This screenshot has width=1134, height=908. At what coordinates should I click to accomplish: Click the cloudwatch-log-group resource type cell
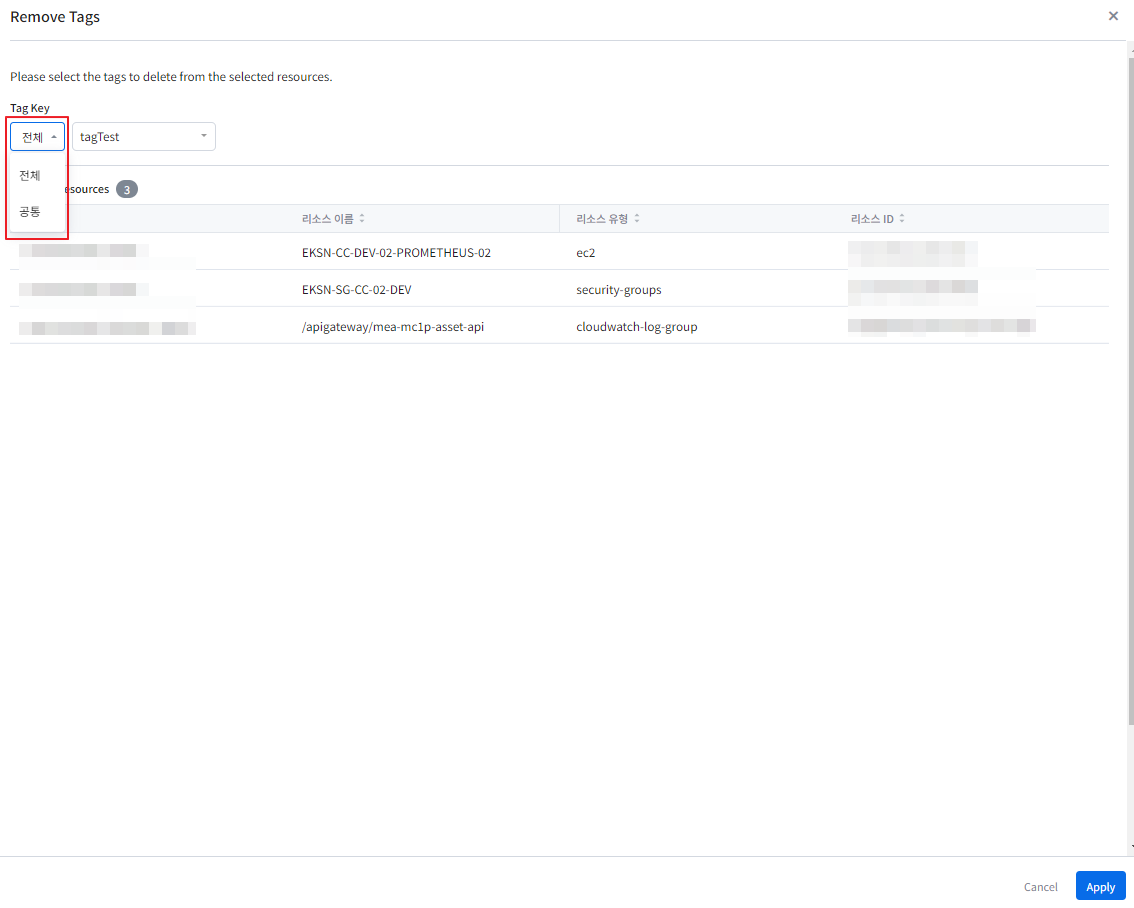click(636, 327)
